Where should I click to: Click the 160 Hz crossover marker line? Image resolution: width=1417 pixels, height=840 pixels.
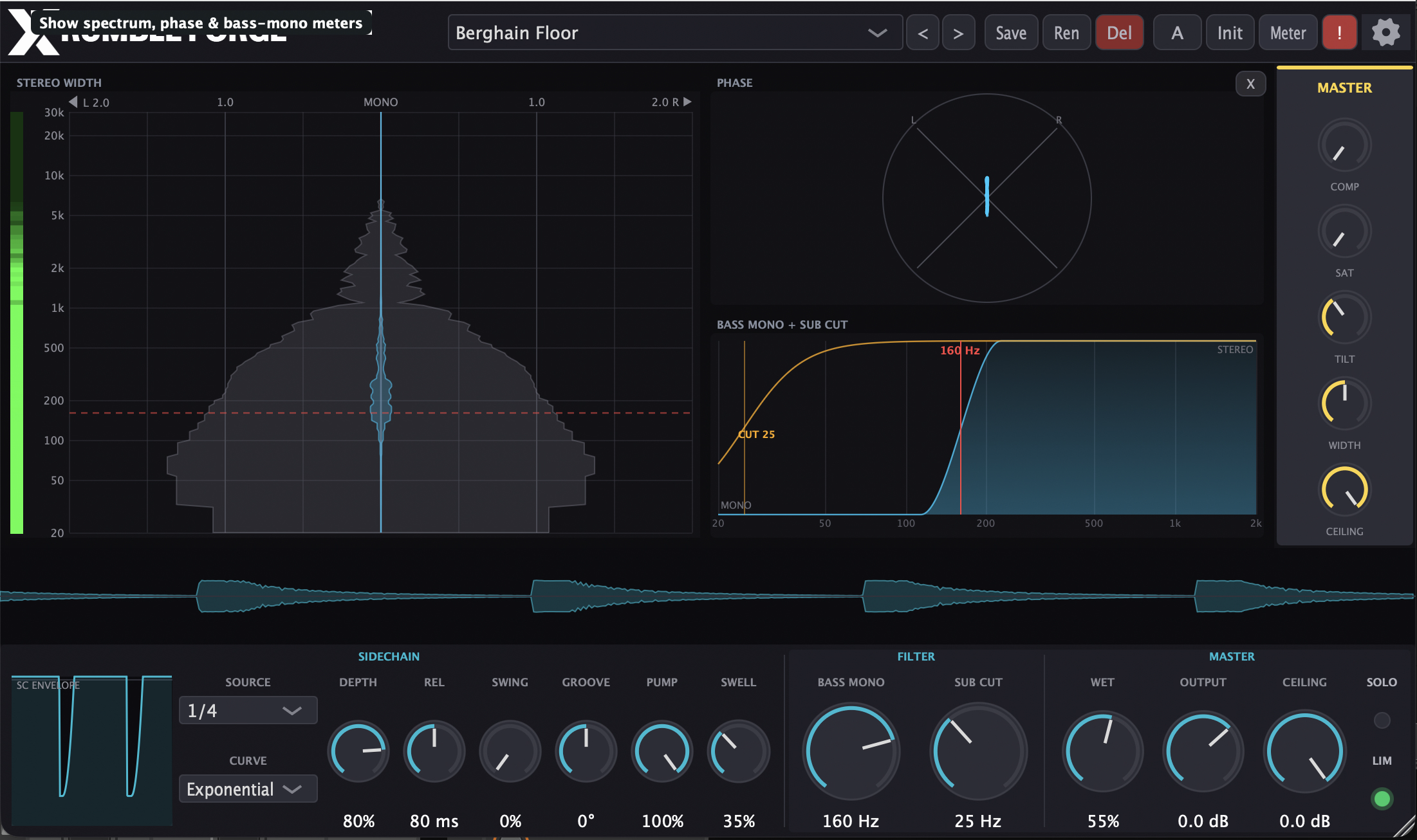coord(961,428)
